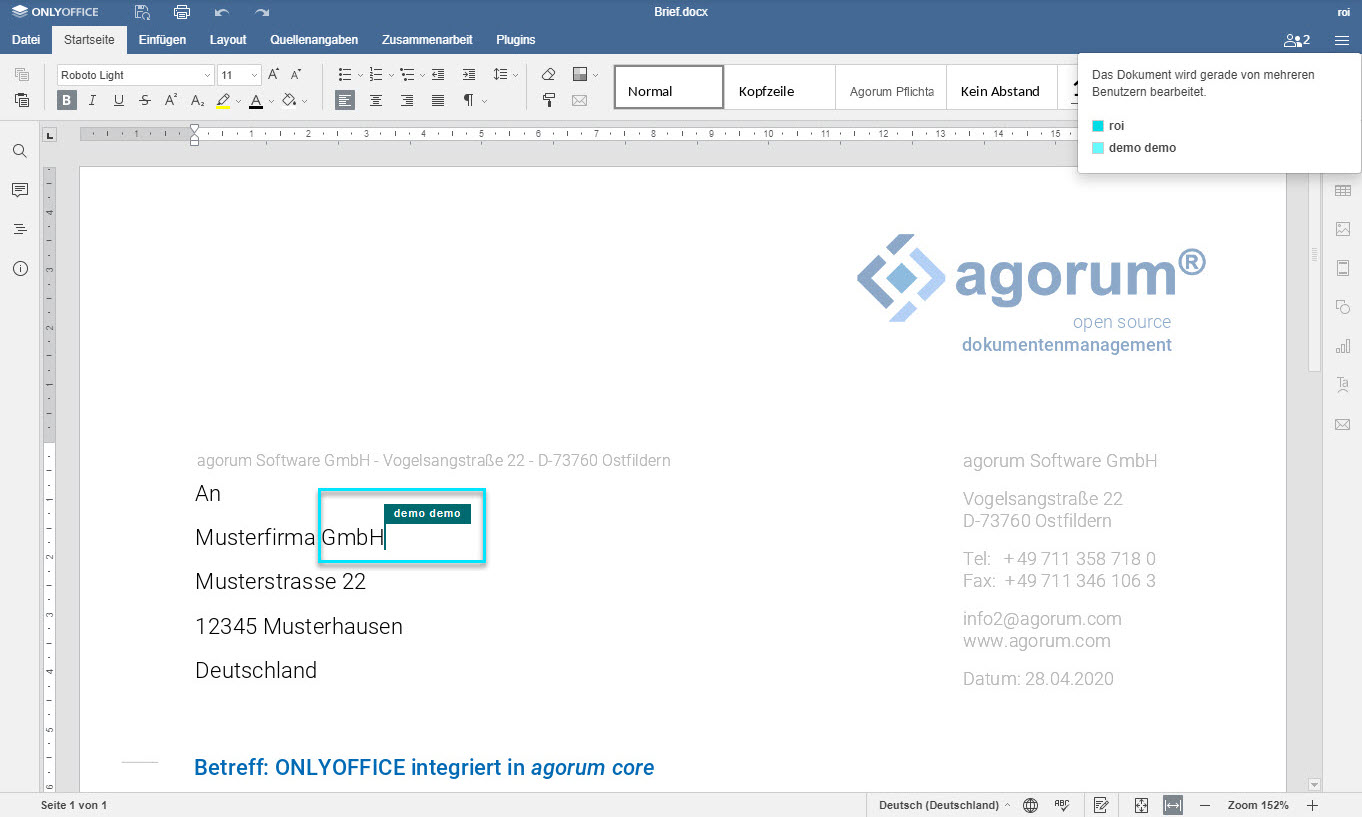Expand the Deutsch (Deutschland) language selector
Image resolution: width=1362 pixels, height=817 pixels.
click(943, 805)
